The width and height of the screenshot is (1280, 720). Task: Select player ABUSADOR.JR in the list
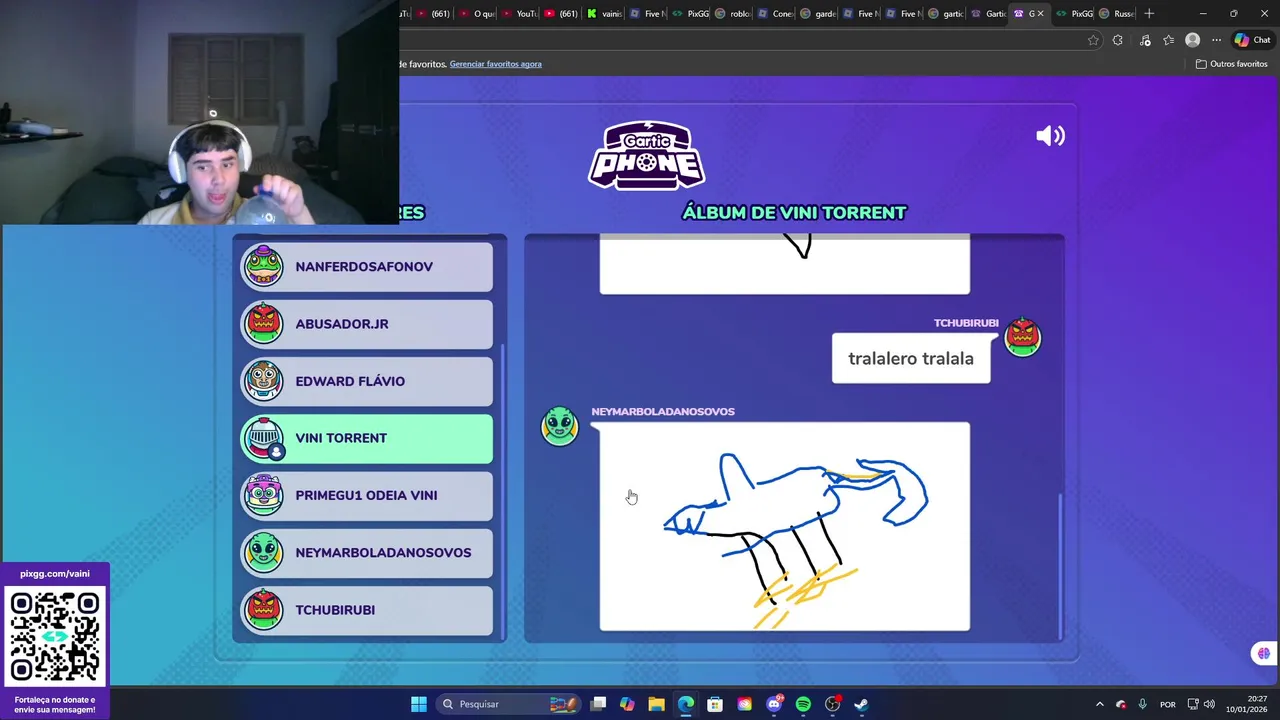click(367, 324)
